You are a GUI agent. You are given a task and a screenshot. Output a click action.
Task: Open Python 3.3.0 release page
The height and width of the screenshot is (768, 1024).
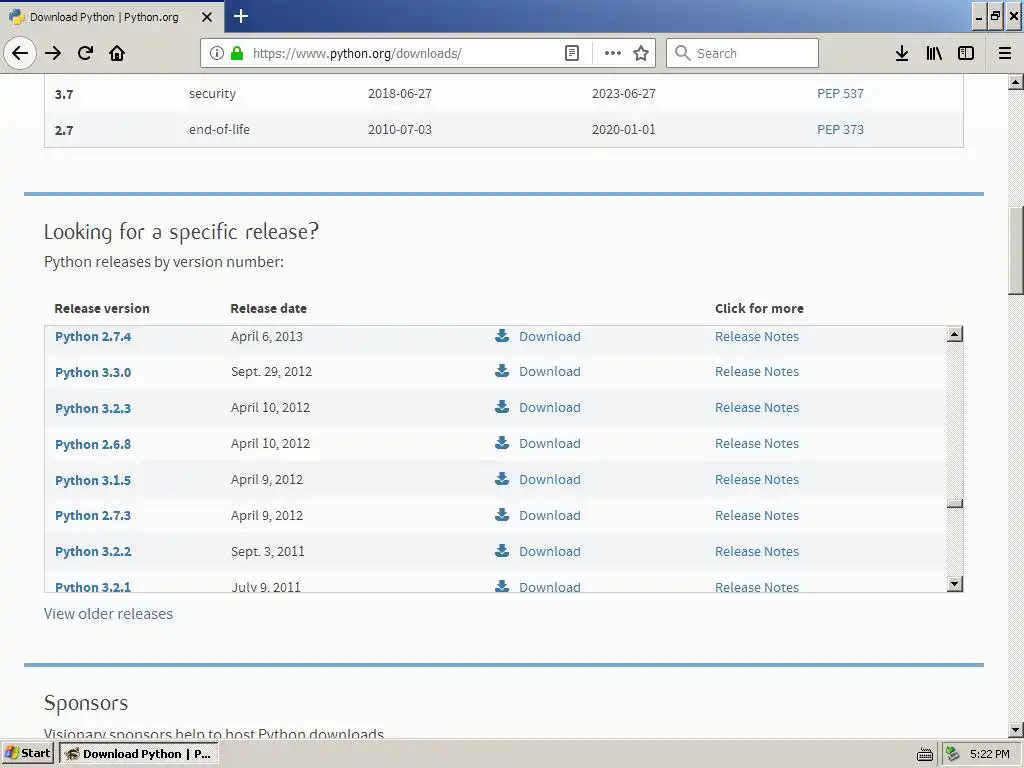93,372
